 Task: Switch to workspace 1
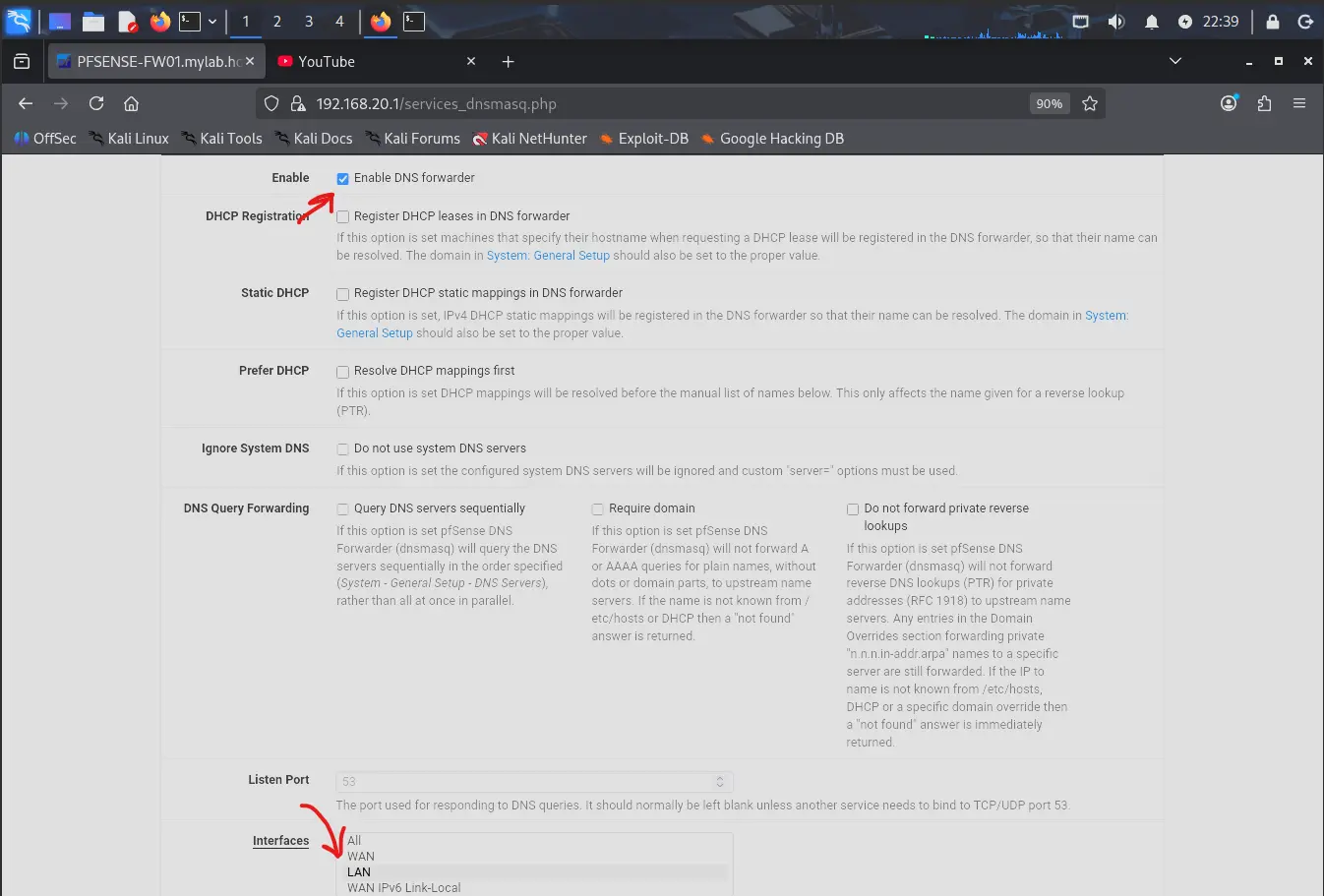tap(246, 21)
